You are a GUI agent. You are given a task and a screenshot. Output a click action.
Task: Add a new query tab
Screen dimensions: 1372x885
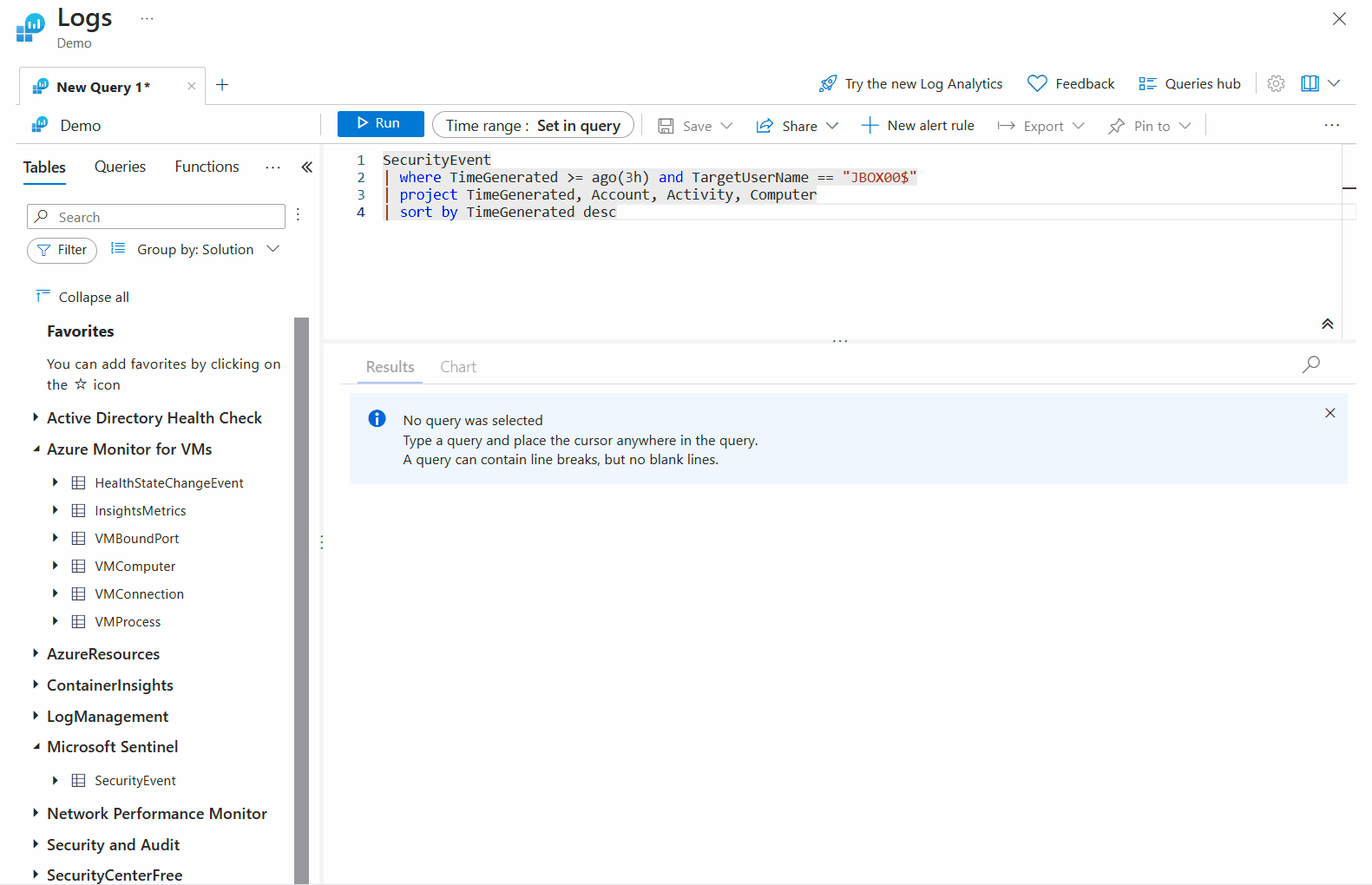pos(222,84)
